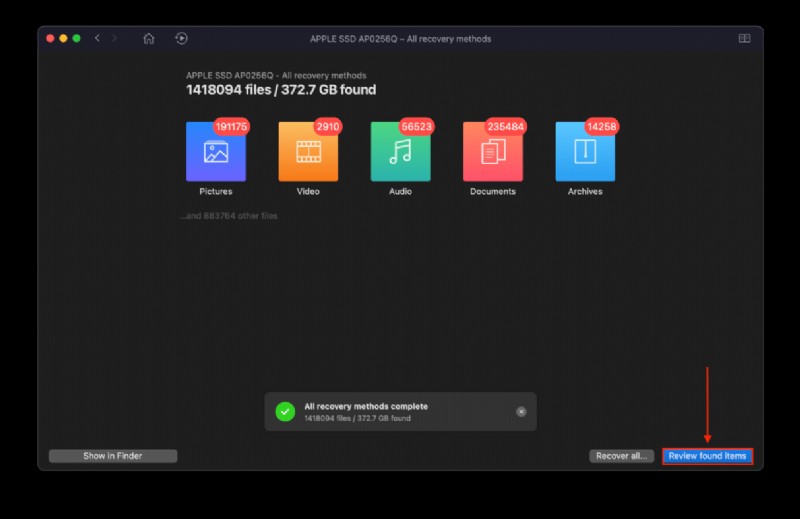This screenshot has width=800, height=519.
Task: Click the 235484 badge on Documents
Action: 505,127
